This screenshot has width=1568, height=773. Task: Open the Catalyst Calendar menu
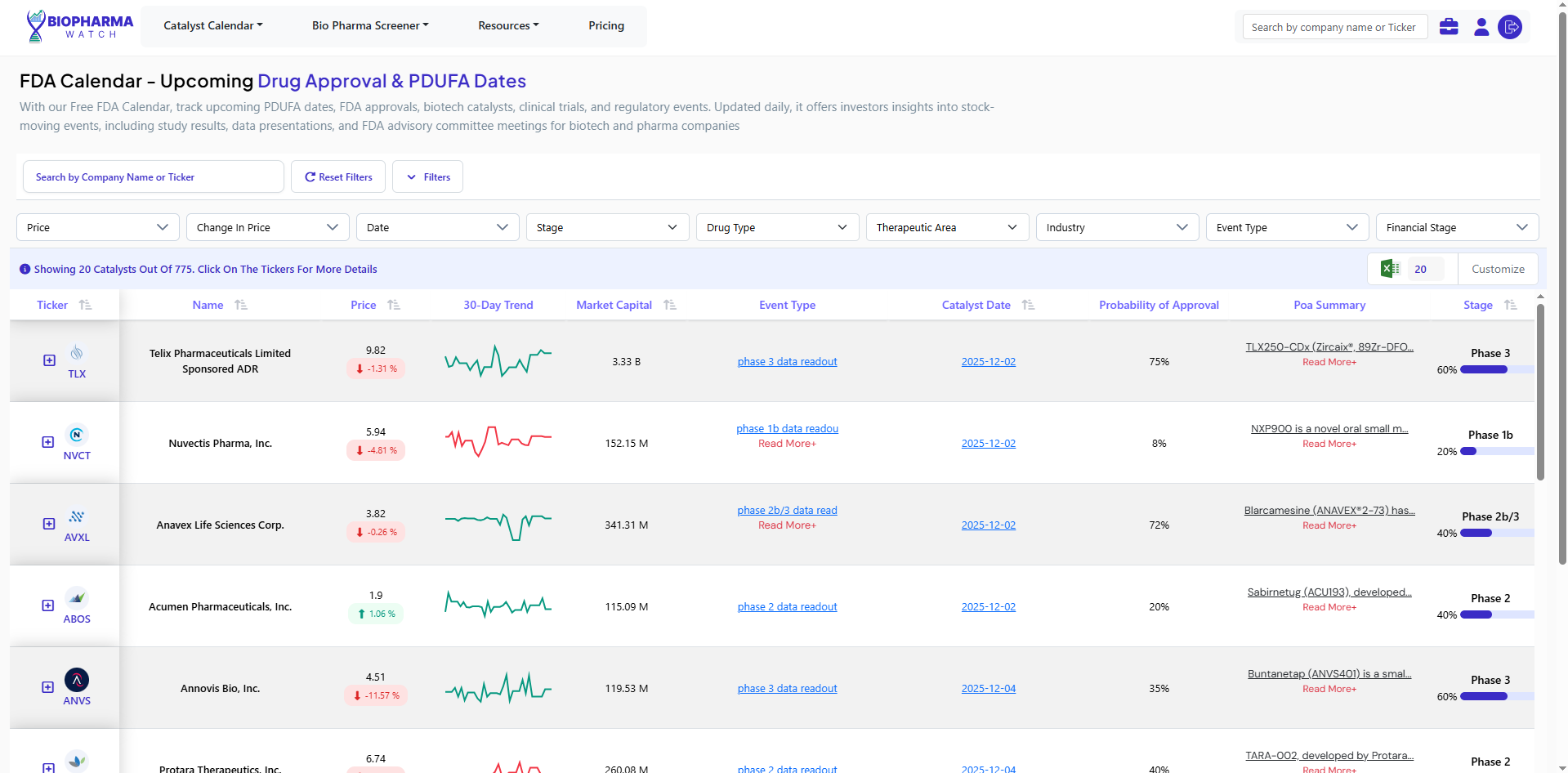pyautogui.click(x=213, y=25)
